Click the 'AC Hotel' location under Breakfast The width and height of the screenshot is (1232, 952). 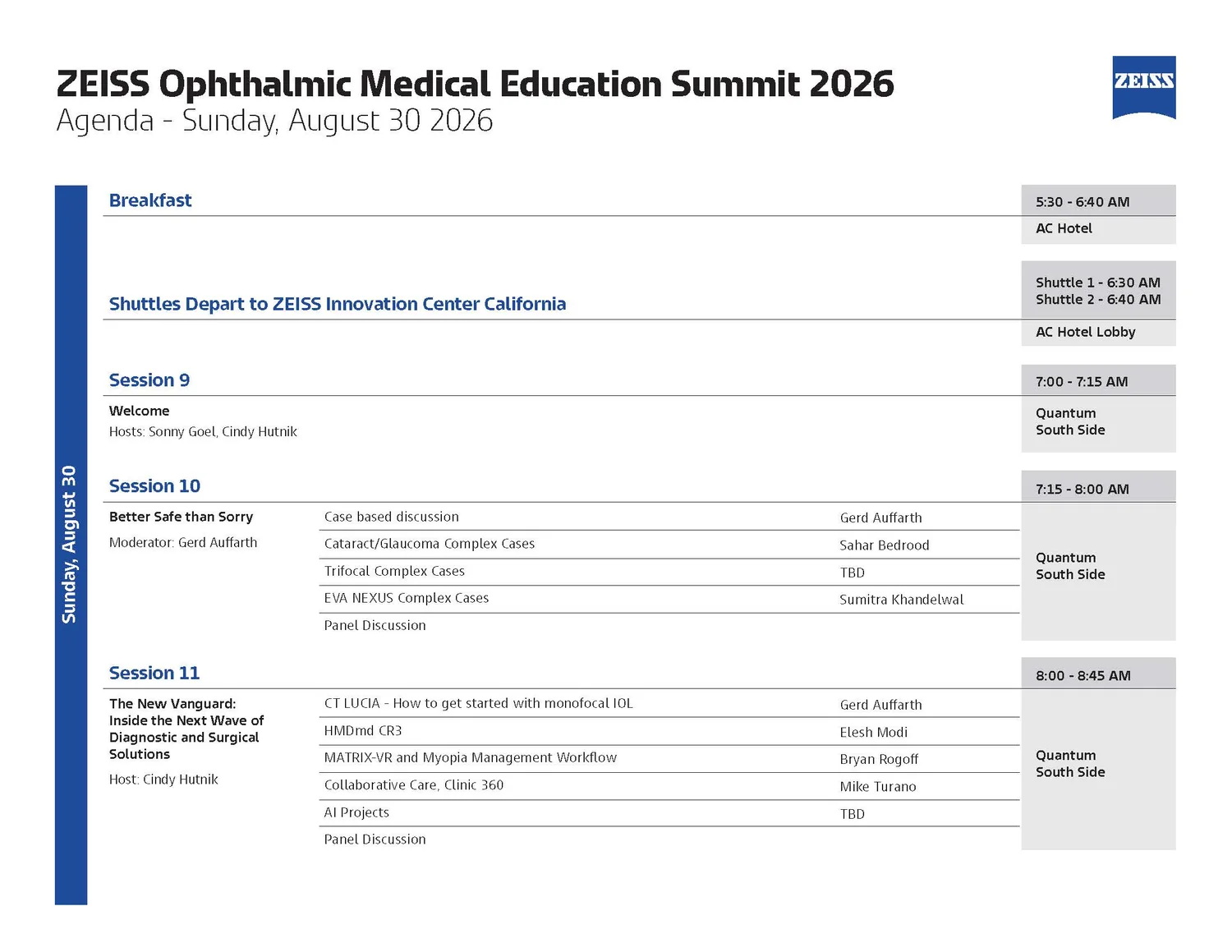pos(1064,228)
